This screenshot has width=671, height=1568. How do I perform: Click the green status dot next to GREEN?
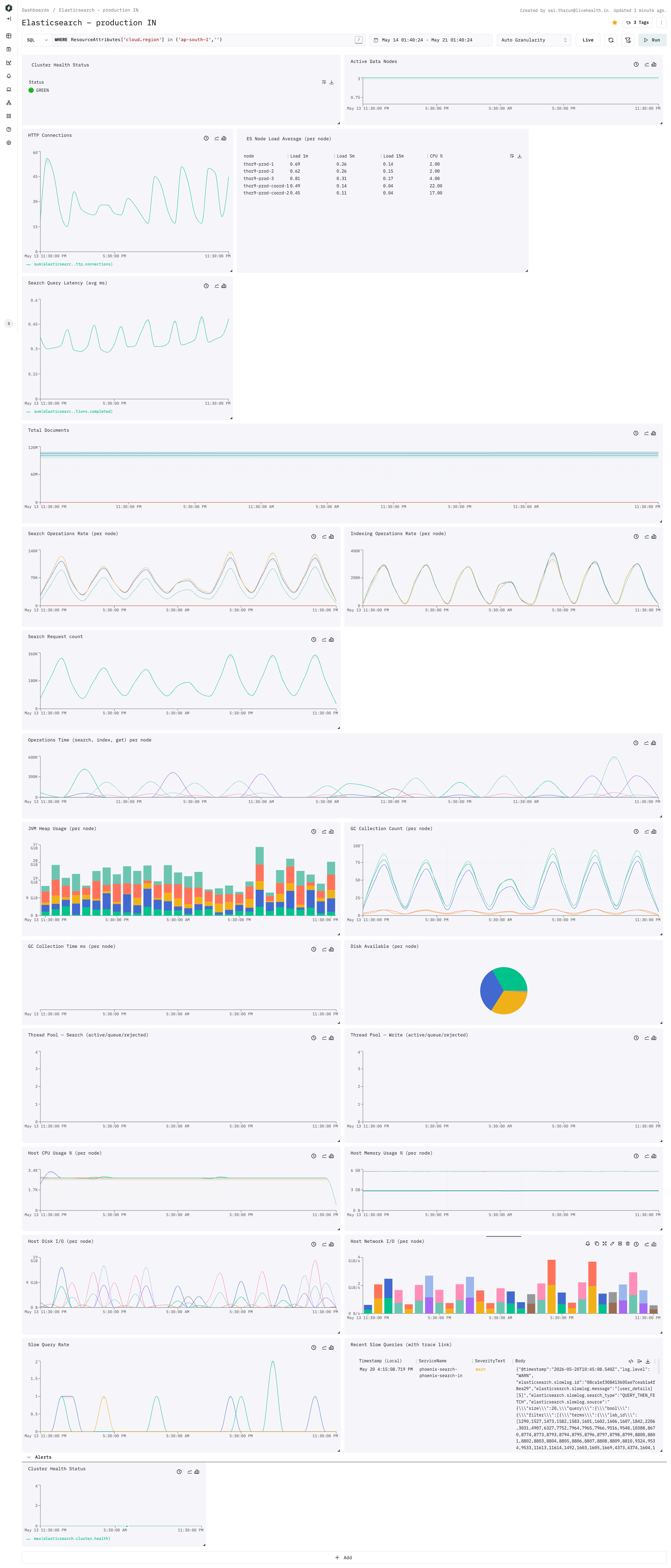click(x=31, y=90)
